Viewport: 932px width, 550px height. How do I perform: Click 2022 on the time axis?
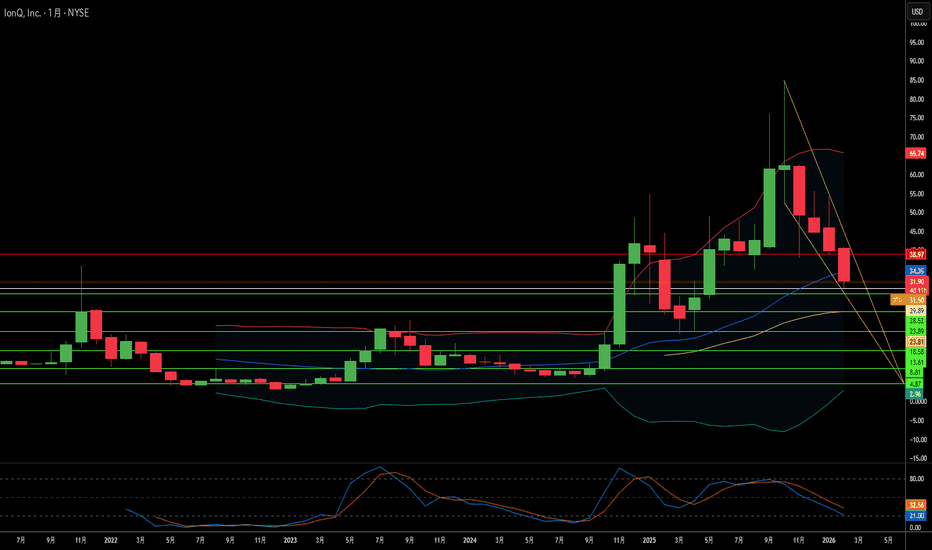coord(109,539)
